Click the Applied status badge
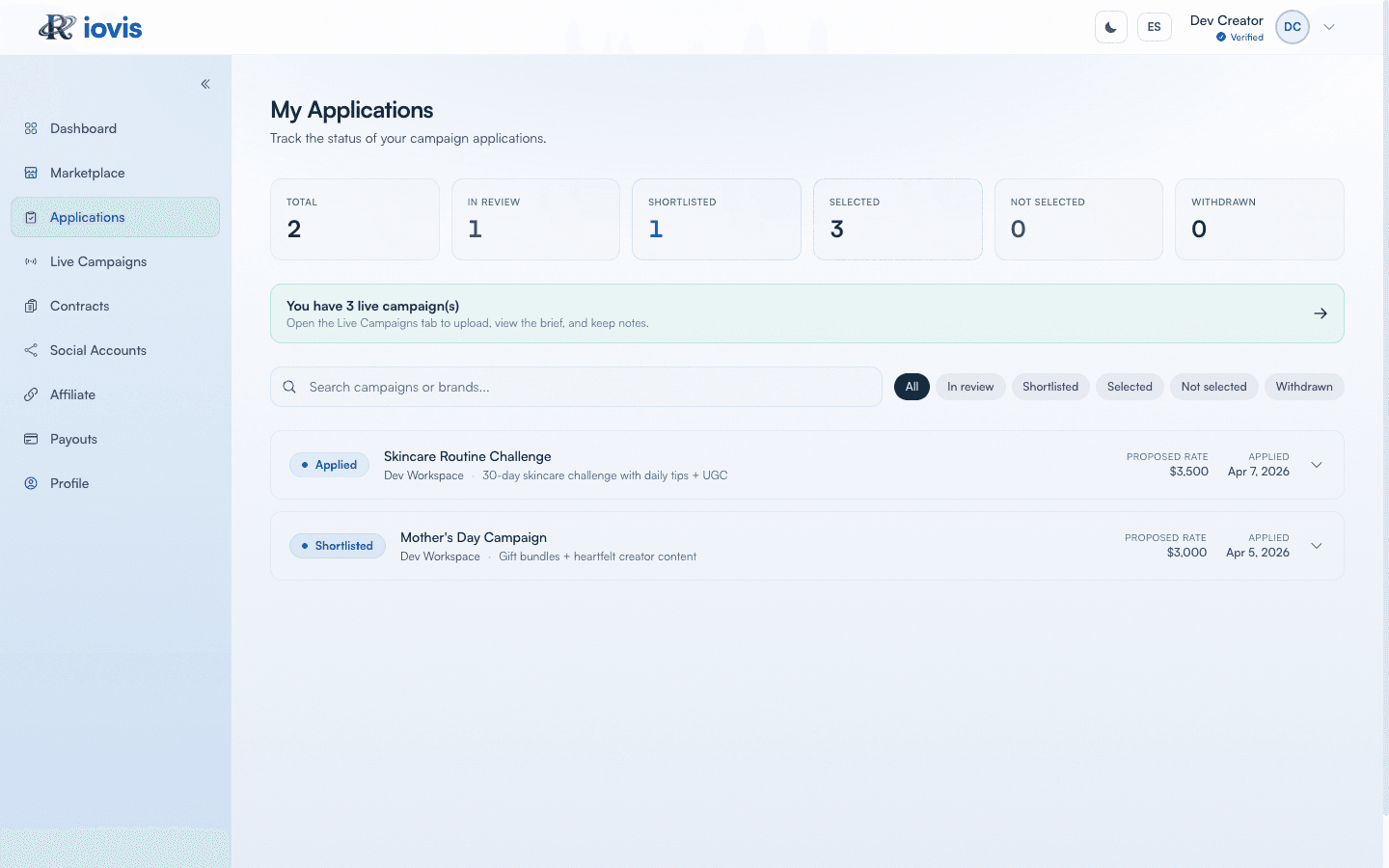Viewport: 1389px width, 868px height. point(329,465)
